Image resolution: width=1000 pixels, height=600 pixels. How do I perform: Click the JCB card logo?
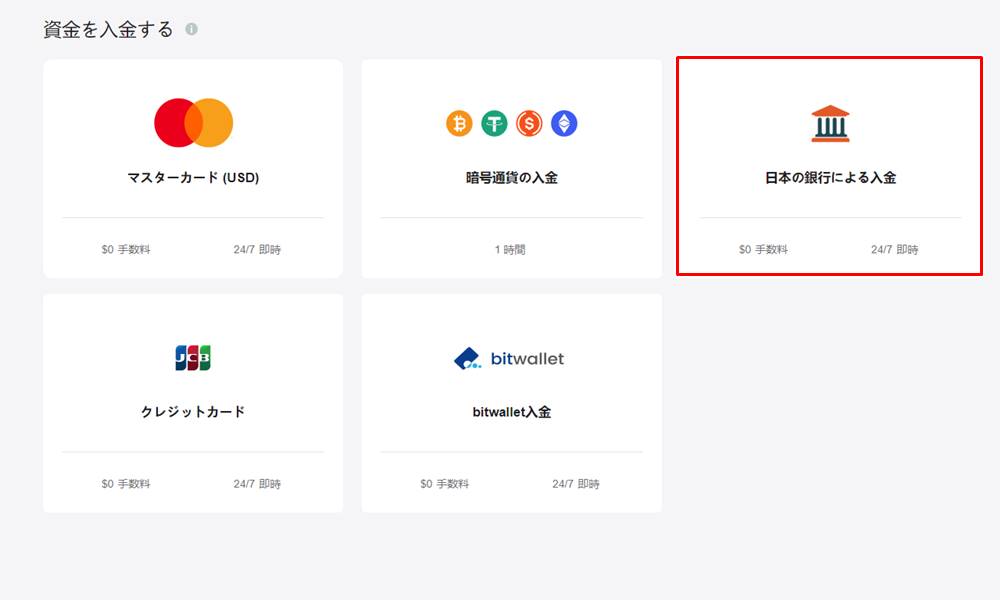[x=192, y=357]
